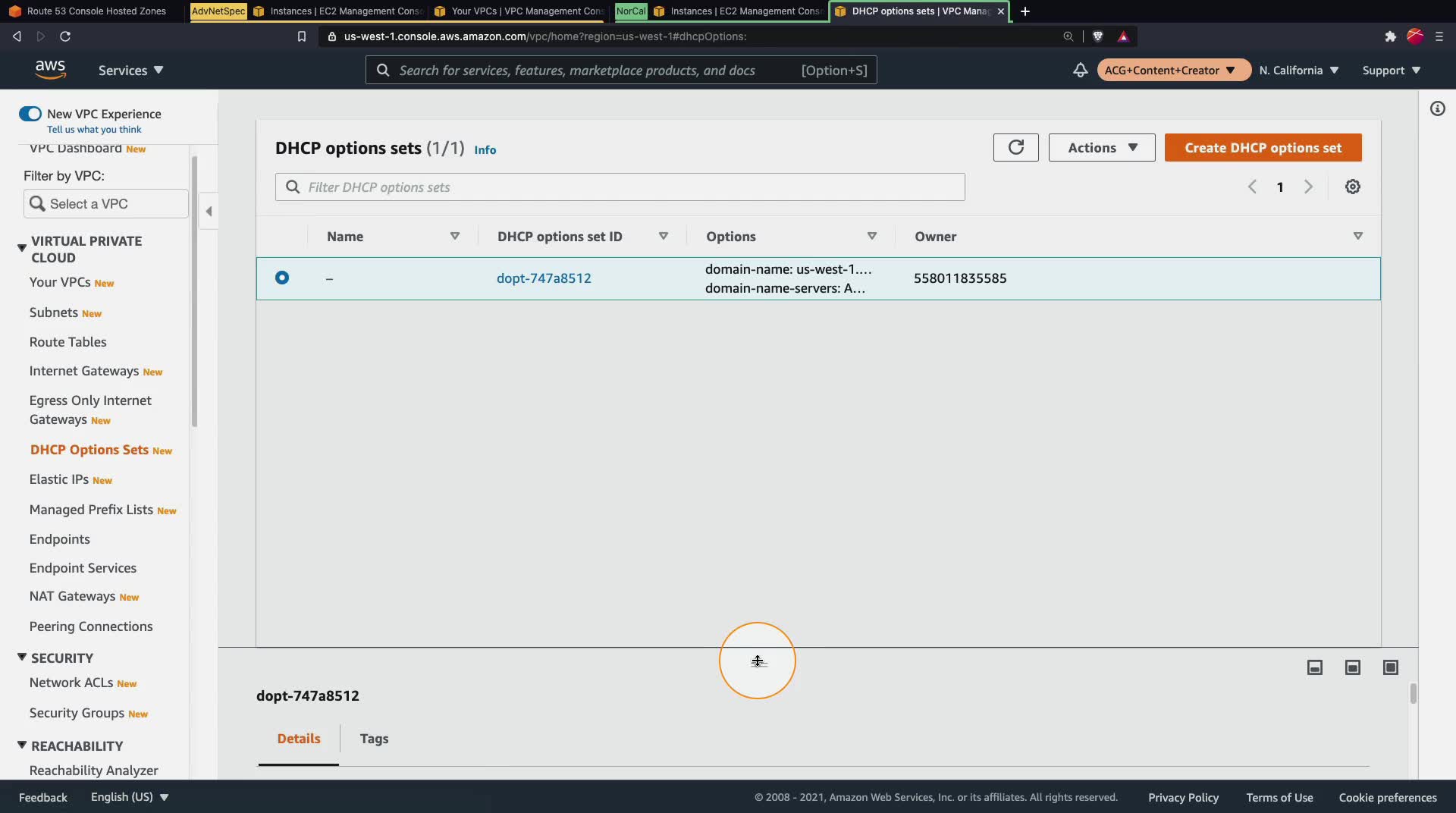Viewport: 1456px width, 813px height.
Task: Open the browser hamburger menu
Action: coord(1439,36)
